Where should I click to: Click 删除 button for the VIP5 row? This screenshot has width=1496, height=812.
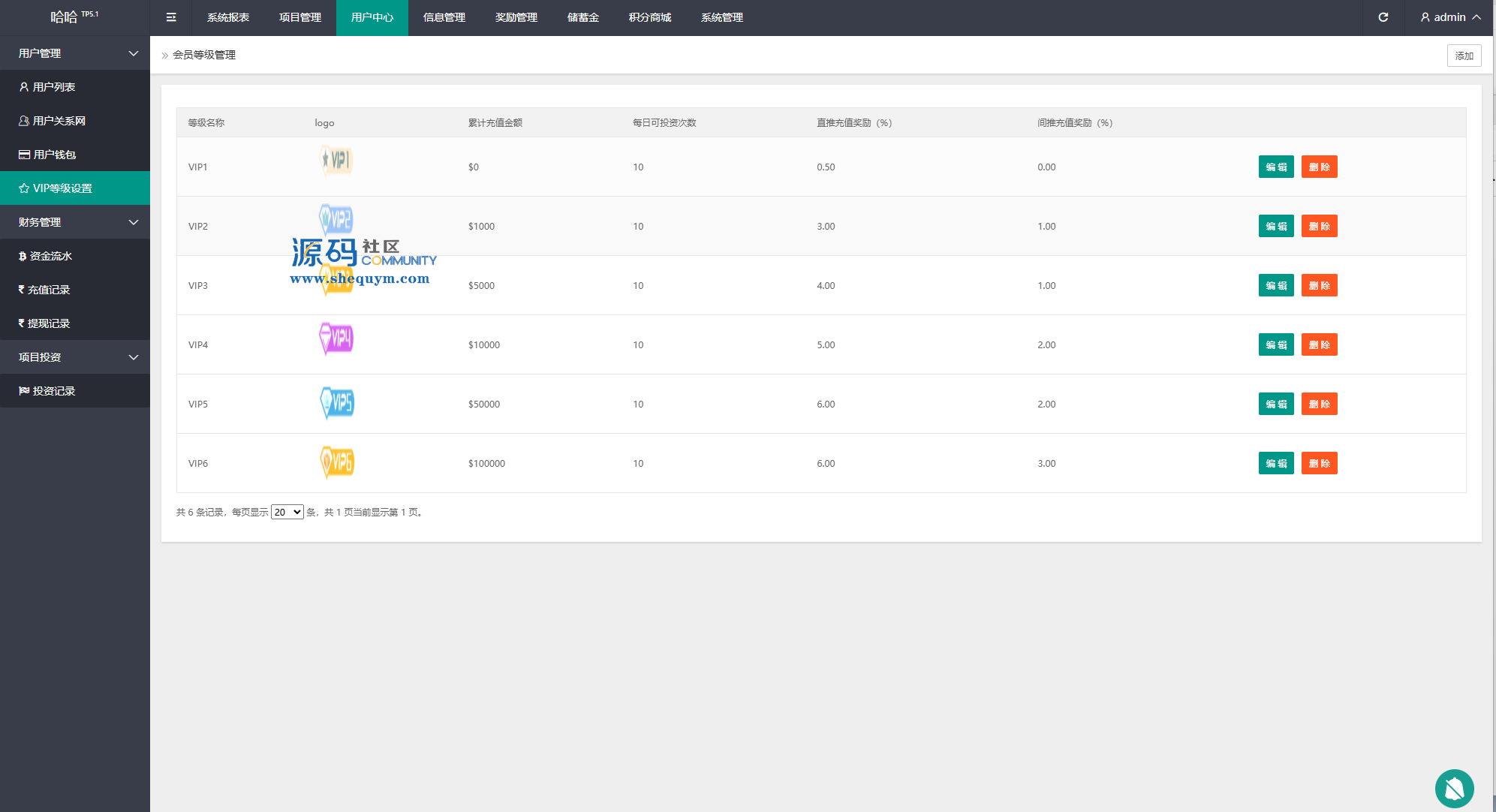tap(1319, 404)
